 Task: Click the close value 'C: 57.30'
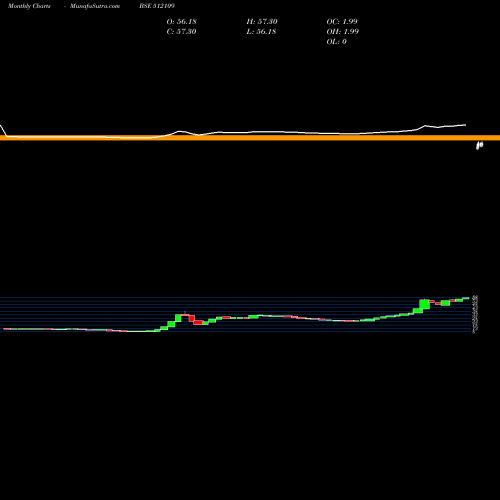pos(181,31)
